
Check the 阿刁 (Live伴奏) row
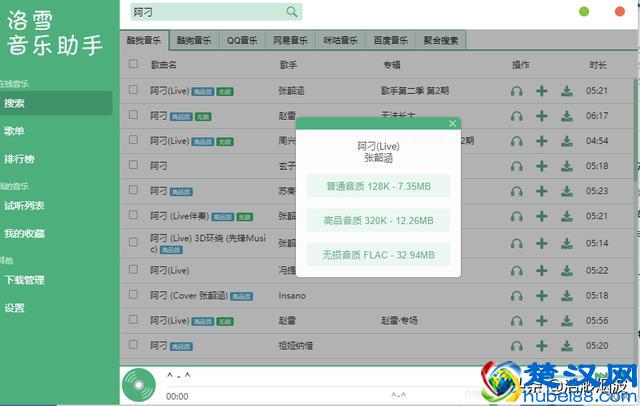[133, 215]
